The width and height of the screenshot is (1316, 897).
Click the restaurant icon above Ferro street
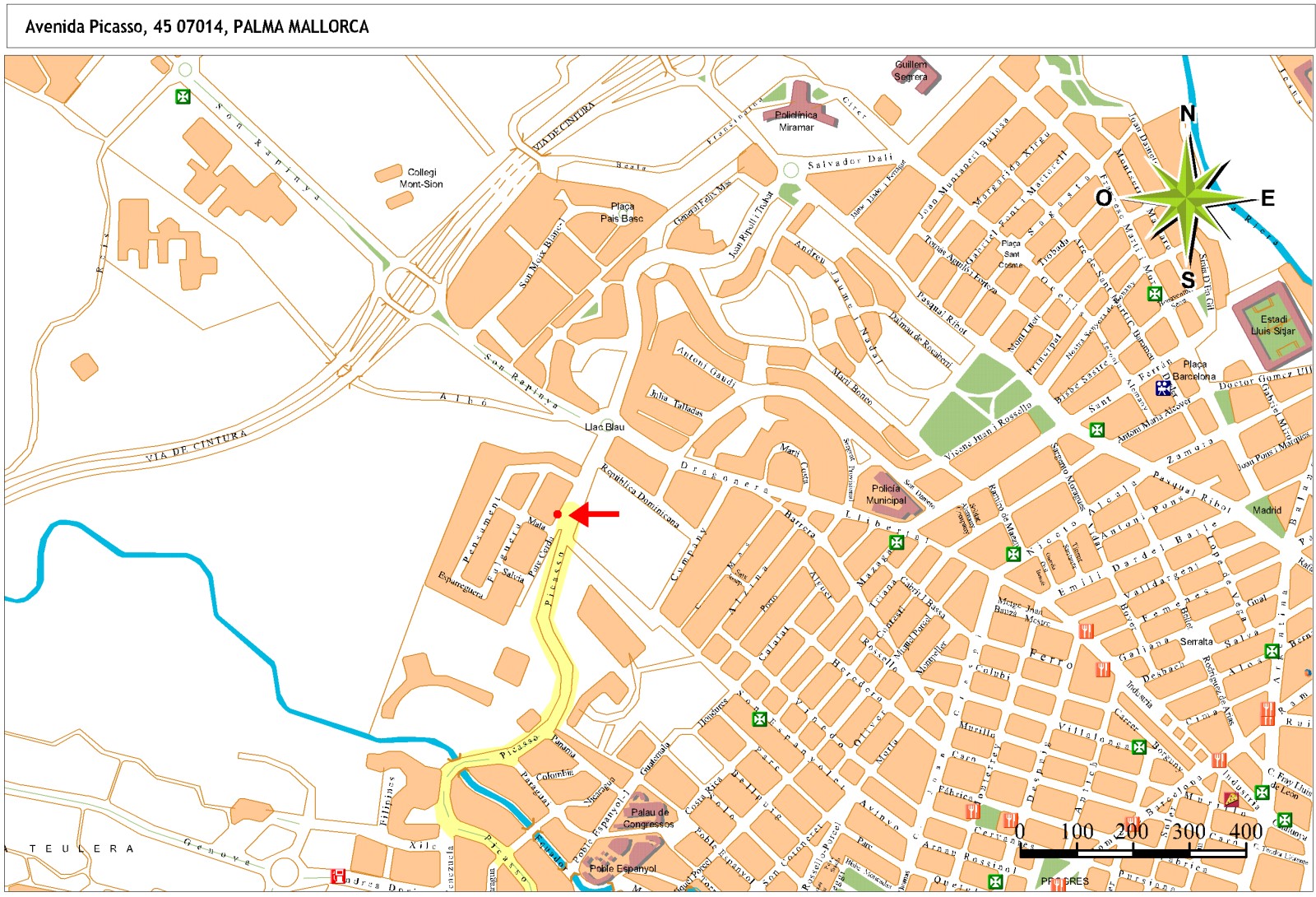pos(1087,631)
